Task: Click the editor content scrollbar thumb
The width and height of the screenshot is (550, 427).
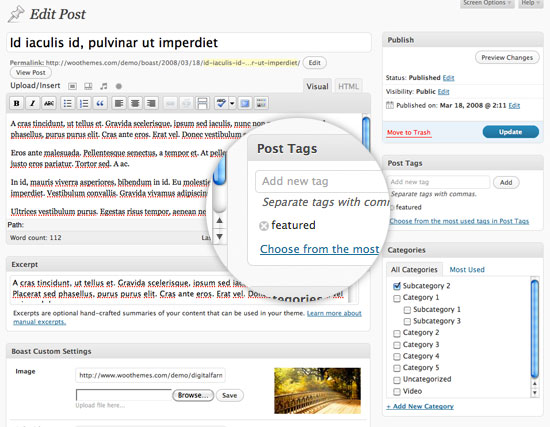Action: (366, 134)
